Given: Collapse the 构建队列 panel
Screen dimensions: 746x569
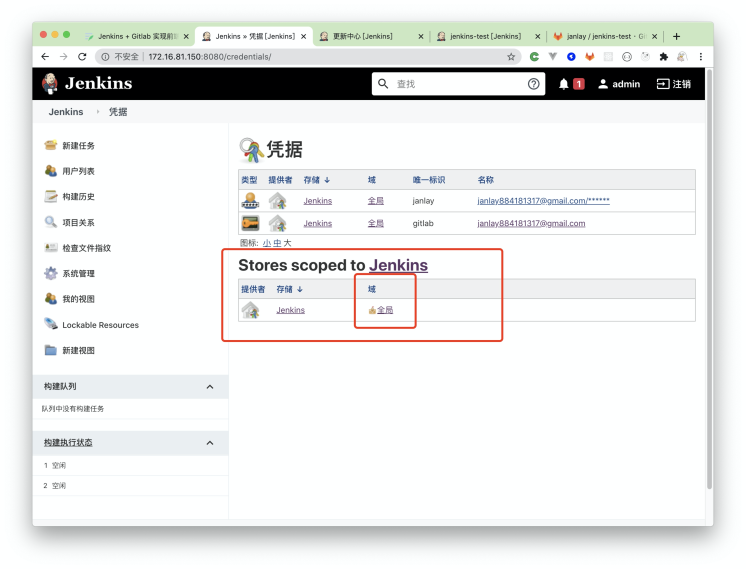Looking at the screenshot, I should pos(210,387).
